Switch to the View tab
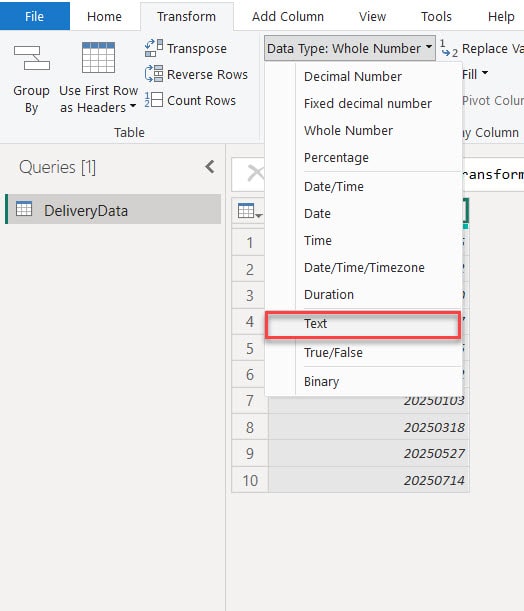Screen dimensions: 524x611 pos(372,16)
